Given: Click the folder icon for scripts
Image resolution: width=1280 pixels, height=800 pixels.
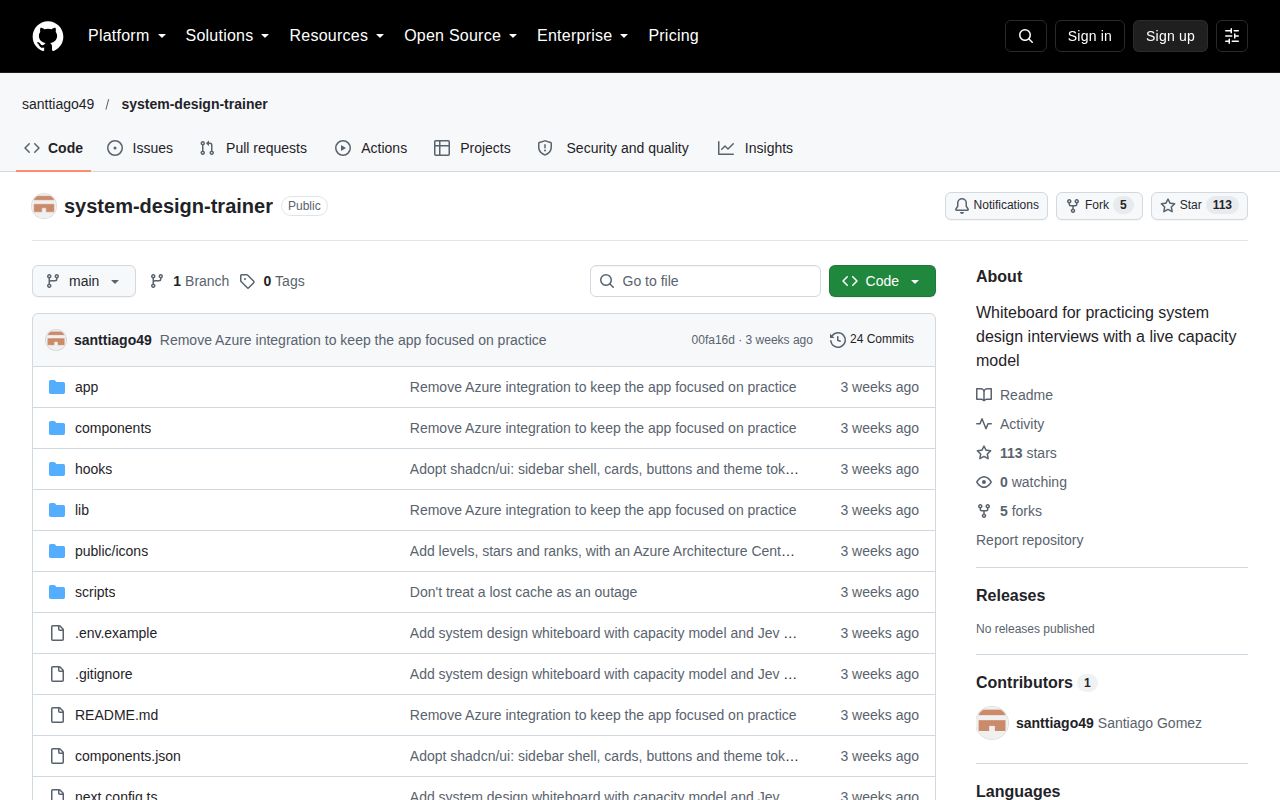Looking at the screenshot, I should tap(57, 592).
